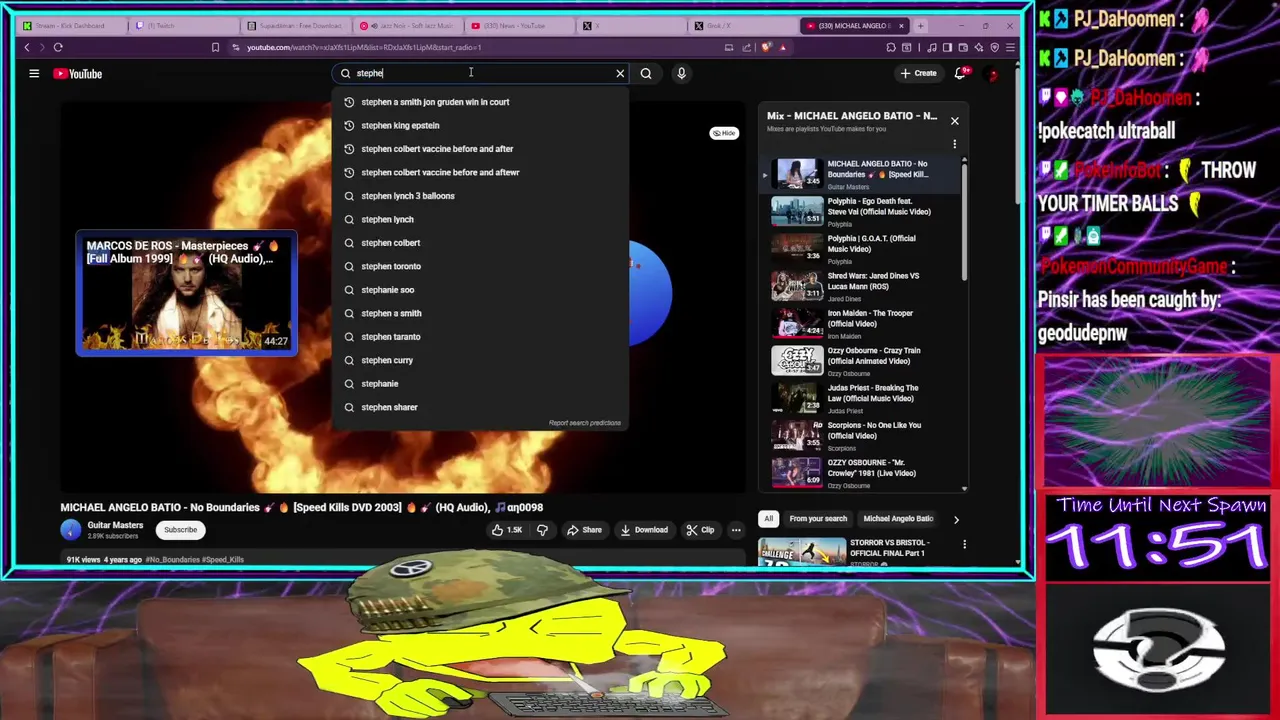Click history icon beside 'stephen king epstein'
Screen dimensions: 1280x720
(349, 125)
